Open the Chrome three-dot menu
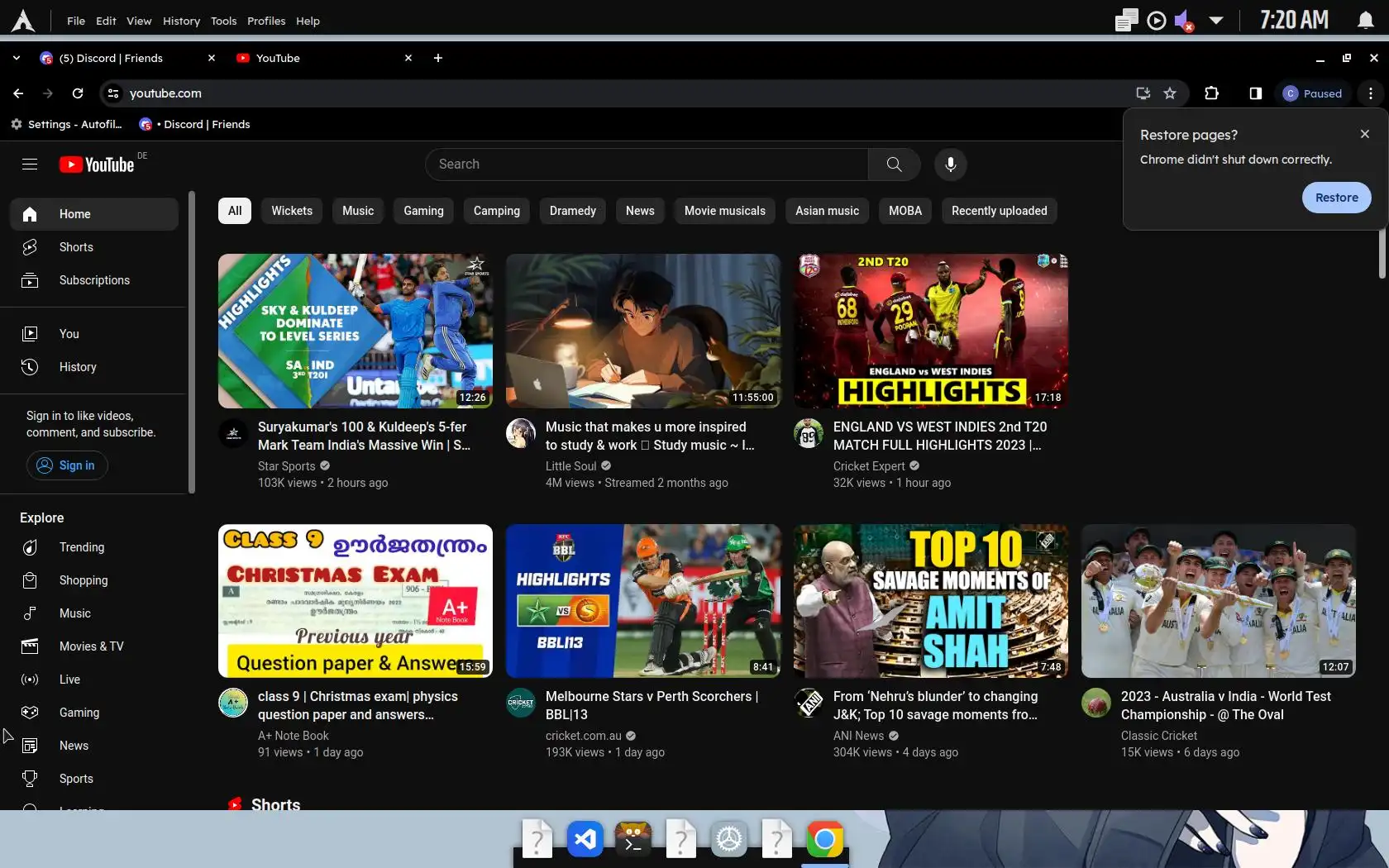Viewport: 1389px width, 868px height. 1371,93
